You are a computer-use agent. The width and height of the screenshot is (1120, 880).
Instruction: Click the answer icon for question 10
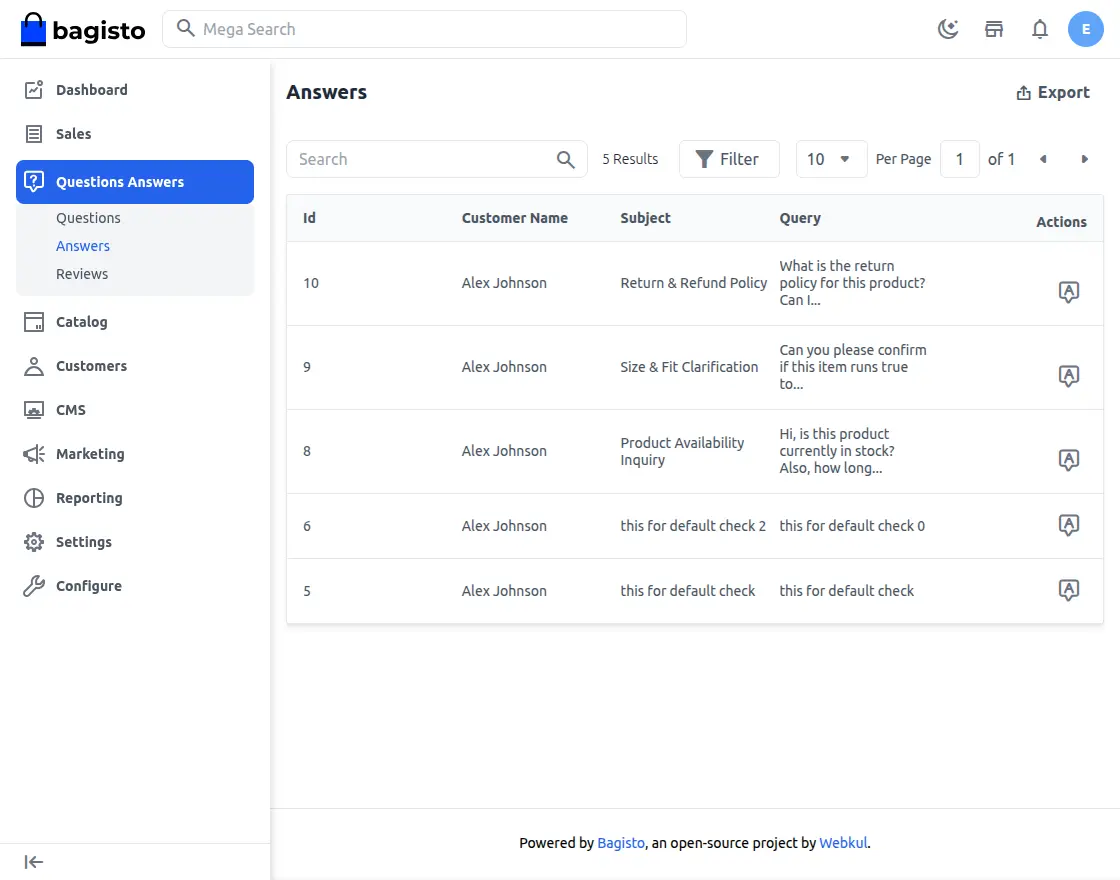point(1068,292)
